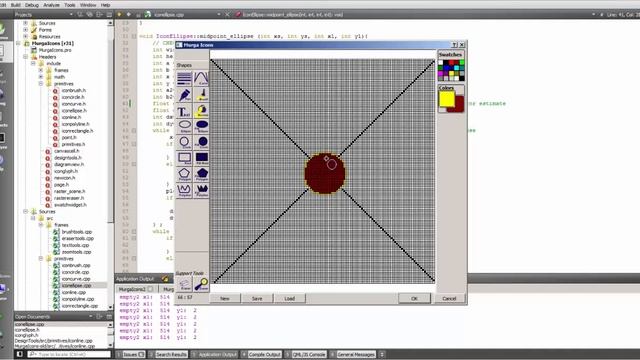This screenshot has height=360, width=640.
Task: Expand the frames folder under include
Action: (x=41, y=70)
